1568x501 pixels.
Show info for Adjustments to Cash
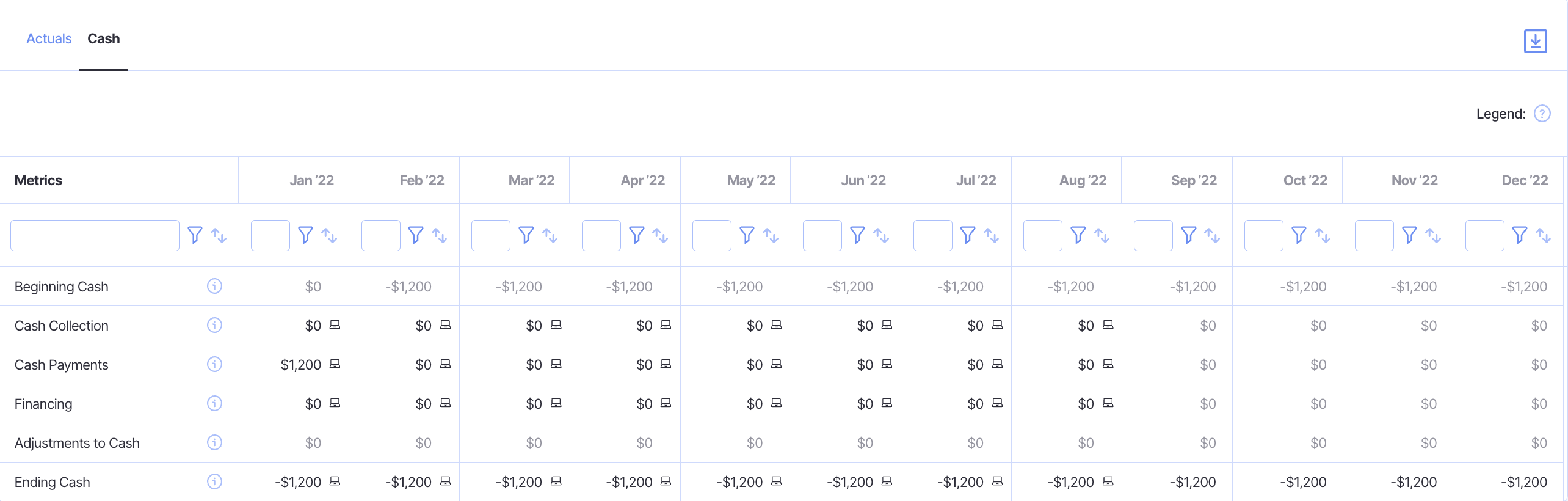click(214, 442)
